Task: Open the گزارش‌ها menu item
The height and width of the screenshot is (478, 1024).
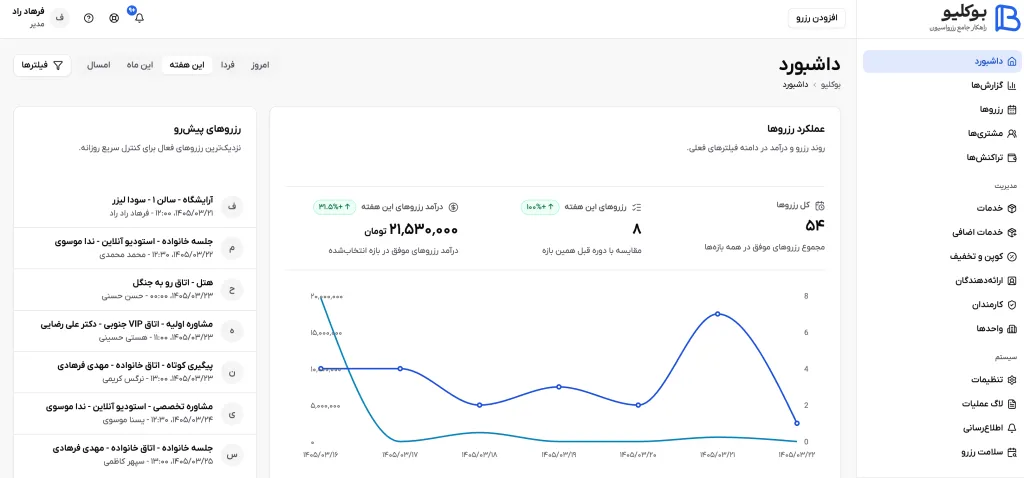Action: tap(940, 86)
